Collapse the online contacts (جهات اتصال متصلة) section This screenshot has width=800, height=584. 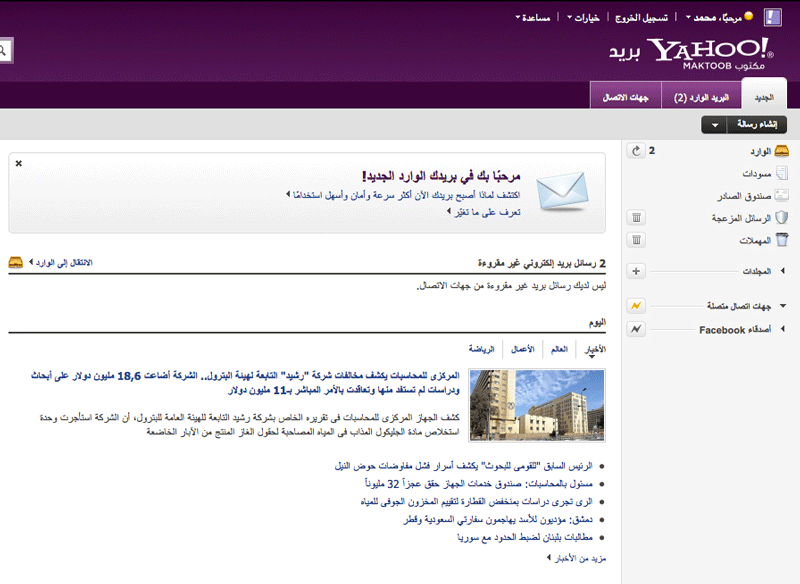coord(783,306)
